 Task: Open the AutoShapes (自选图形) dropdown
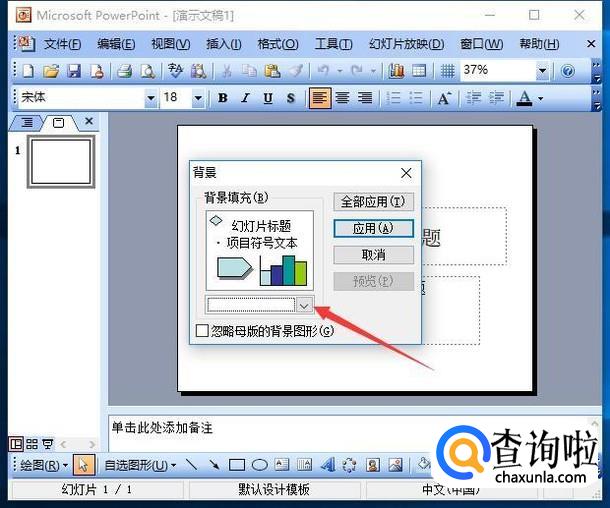click(x=140, y=465)
